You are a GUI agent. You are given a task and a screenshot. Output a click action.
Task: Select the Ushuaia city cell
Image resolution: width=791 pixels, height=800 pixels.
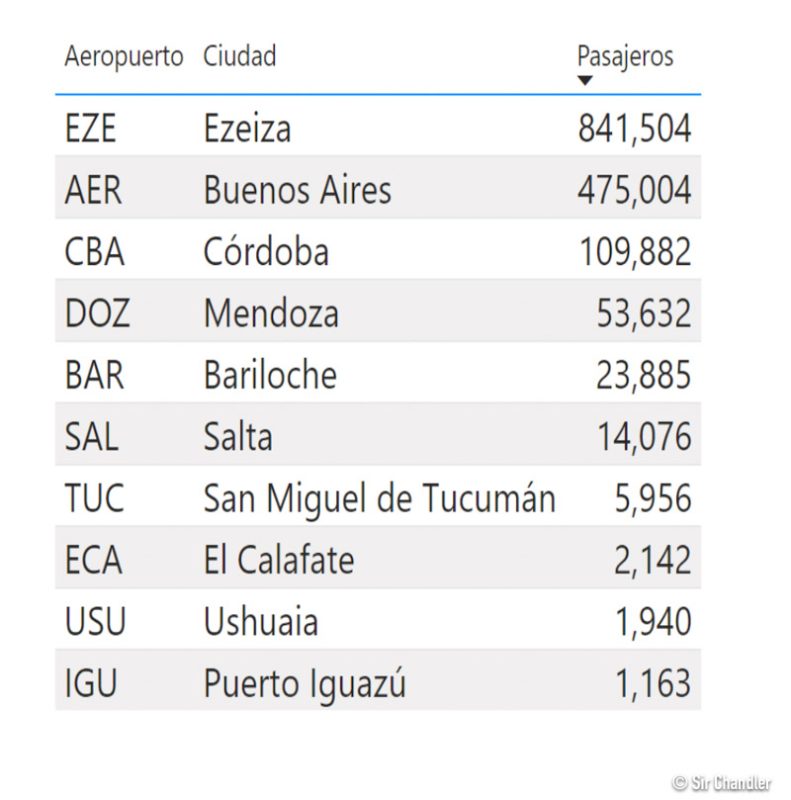[x=261, y=622]
